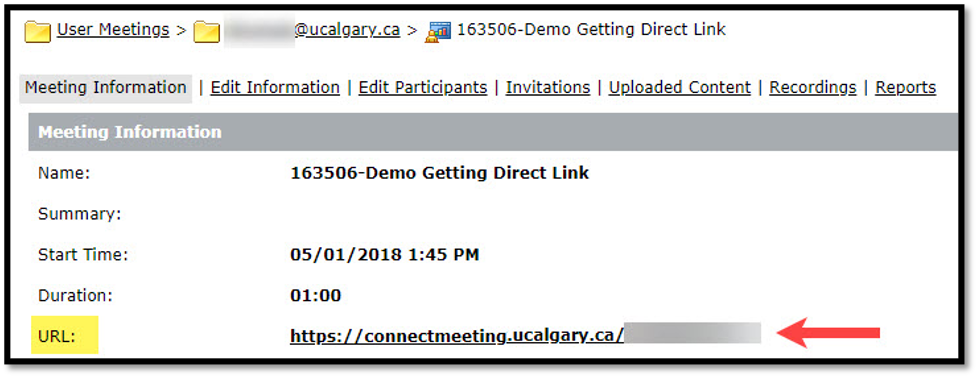The width and height of the screenshot is (977, 377).
Task: Switch to Uploaded Content tab
Action: click(680, 88)
